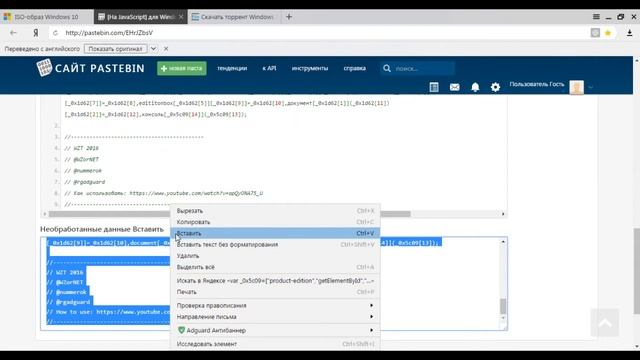Click the YouTube how-to-use link in the code
The width and height of the screenshot is (640, 360).
coord(196,193)
